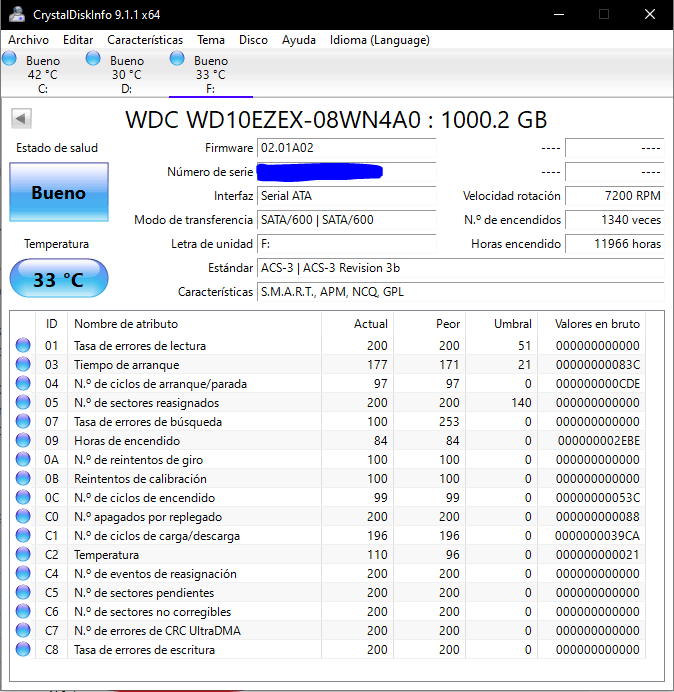This screenshot has width=674, height=692.
Task: Click the Velocidad rotación value 7200 RPM
Action: tap(614, 196)
